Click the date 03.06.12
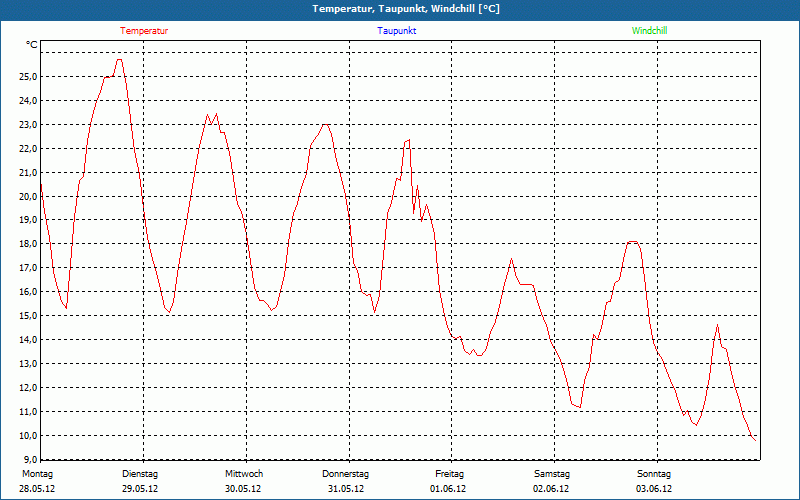 654,489
